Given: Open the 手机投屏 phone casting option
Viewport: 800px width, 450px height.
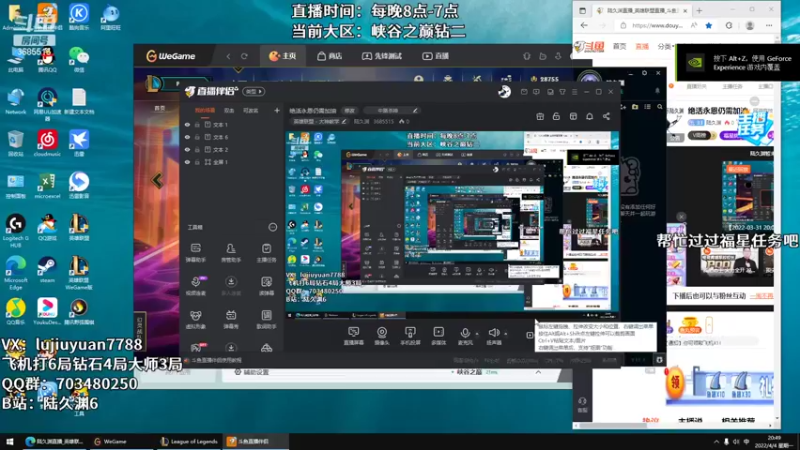Looking at the screenshot, I should click(x=410, y=336).
